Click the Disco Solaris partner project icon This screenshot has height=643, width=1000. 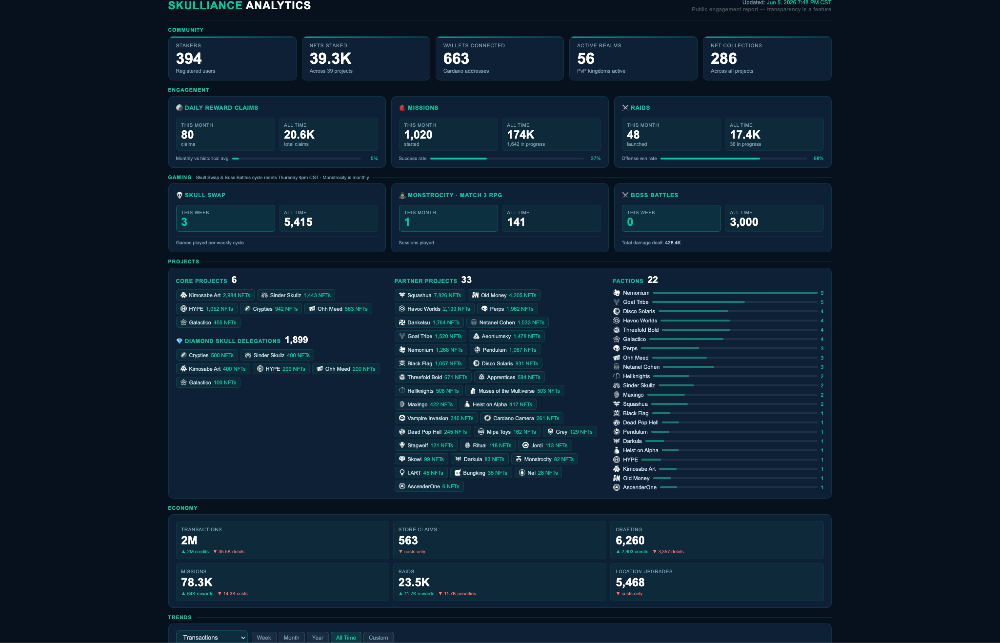click(476, 364)
